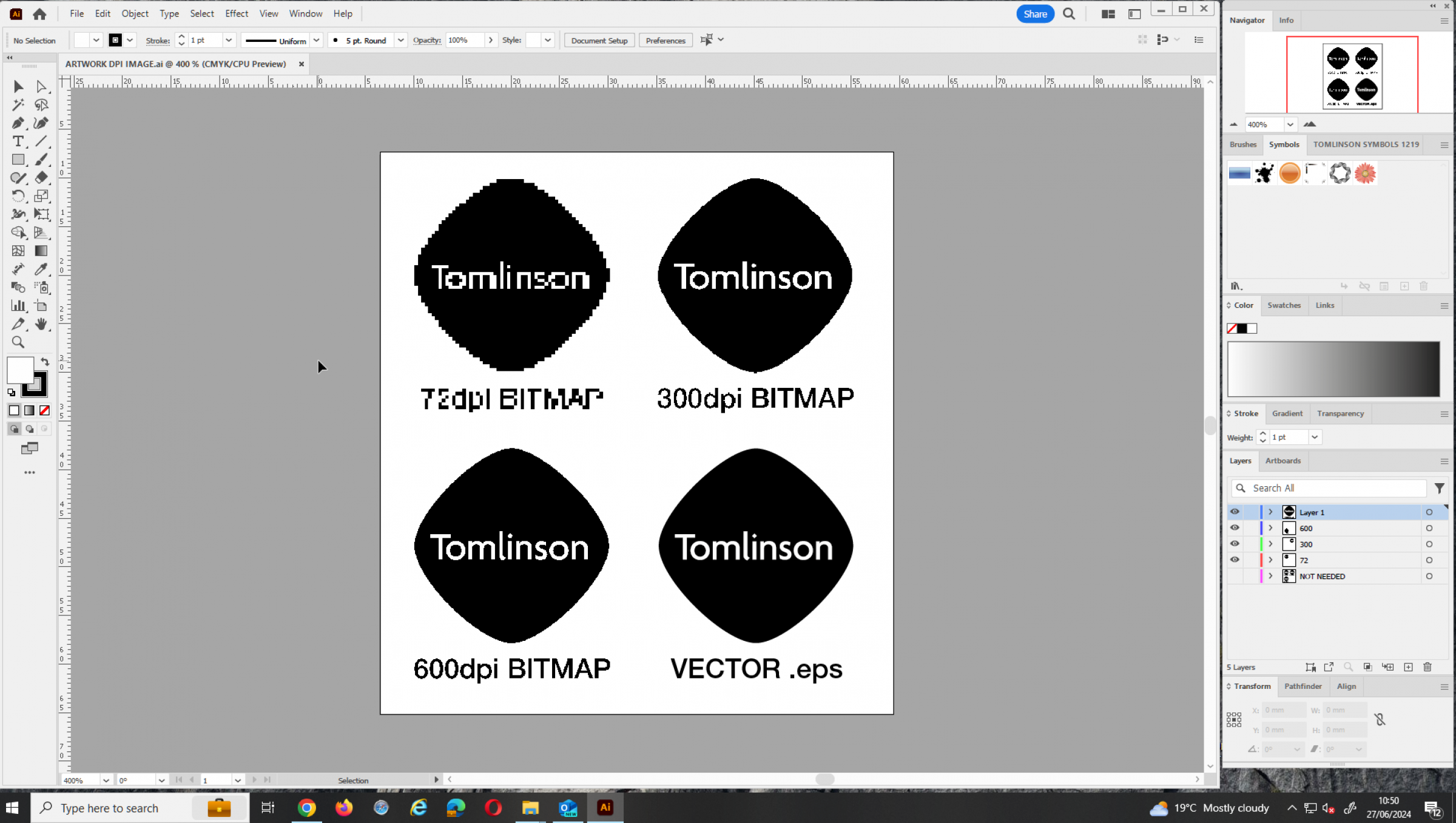Swap fill and stroke colors

pyautogui.click(x=45, y=362)
